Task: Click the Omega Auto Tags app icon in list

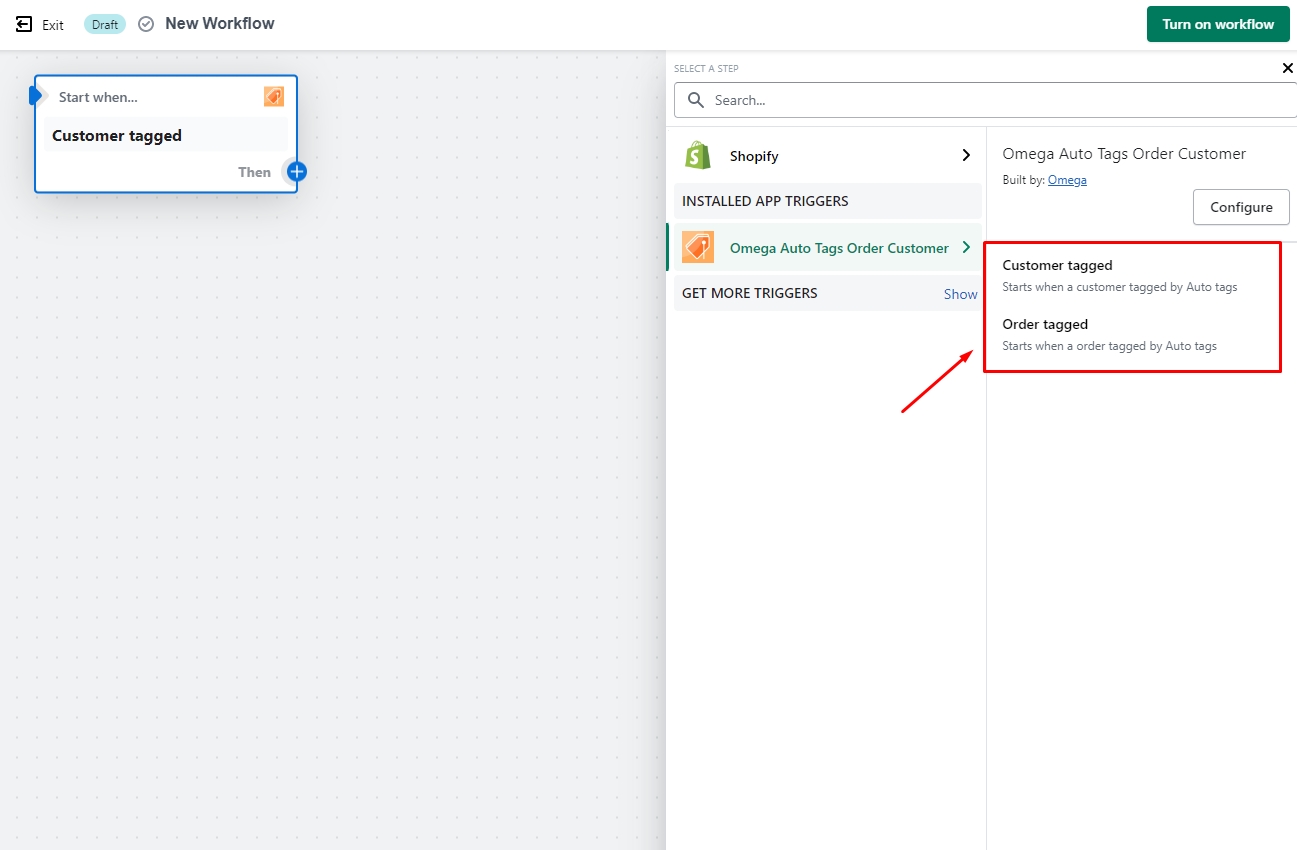Action: (x=697, y=247)
